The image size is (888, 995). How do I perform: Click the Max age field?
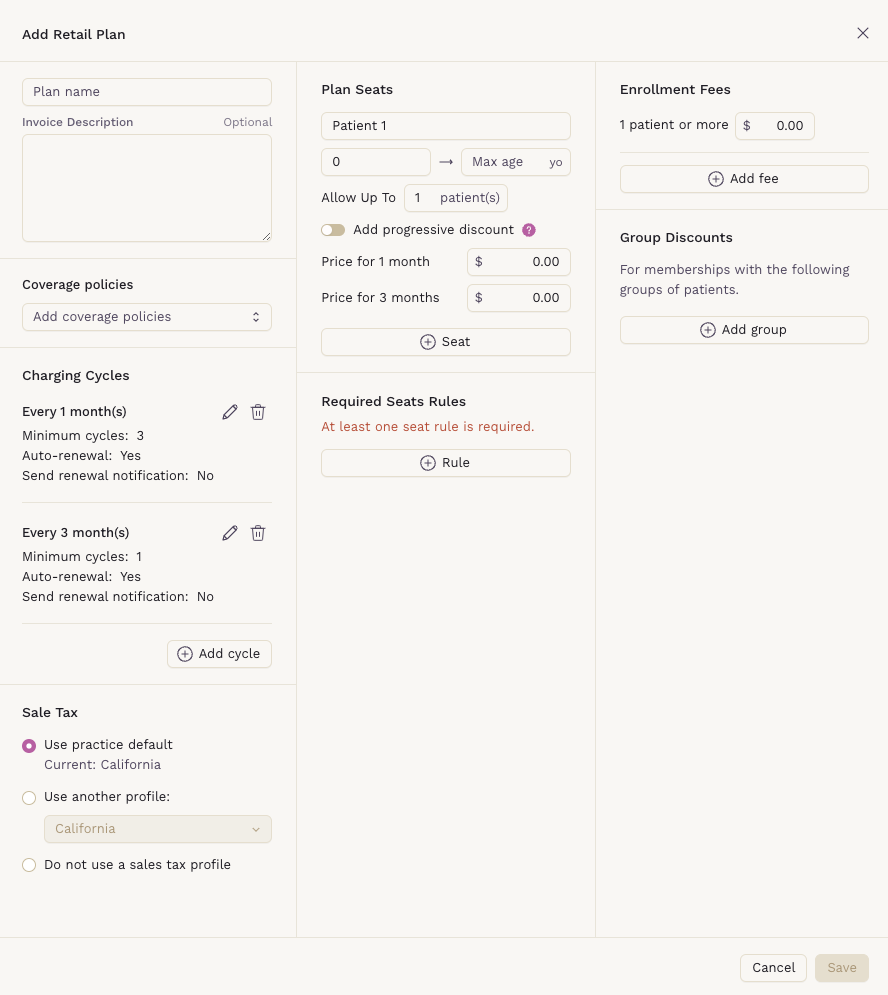coord(515,162)
